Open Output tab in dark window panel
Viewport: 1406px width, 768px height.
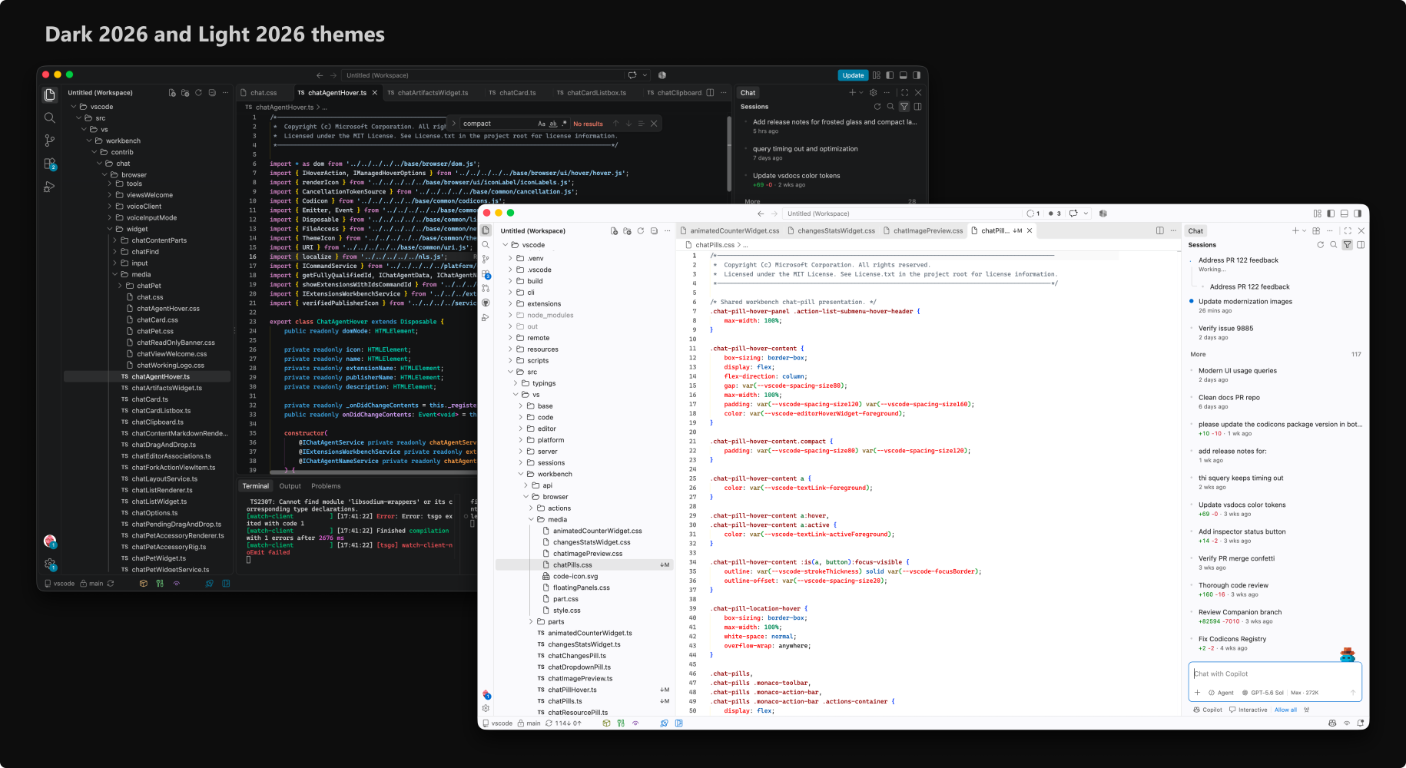point(290,486)
